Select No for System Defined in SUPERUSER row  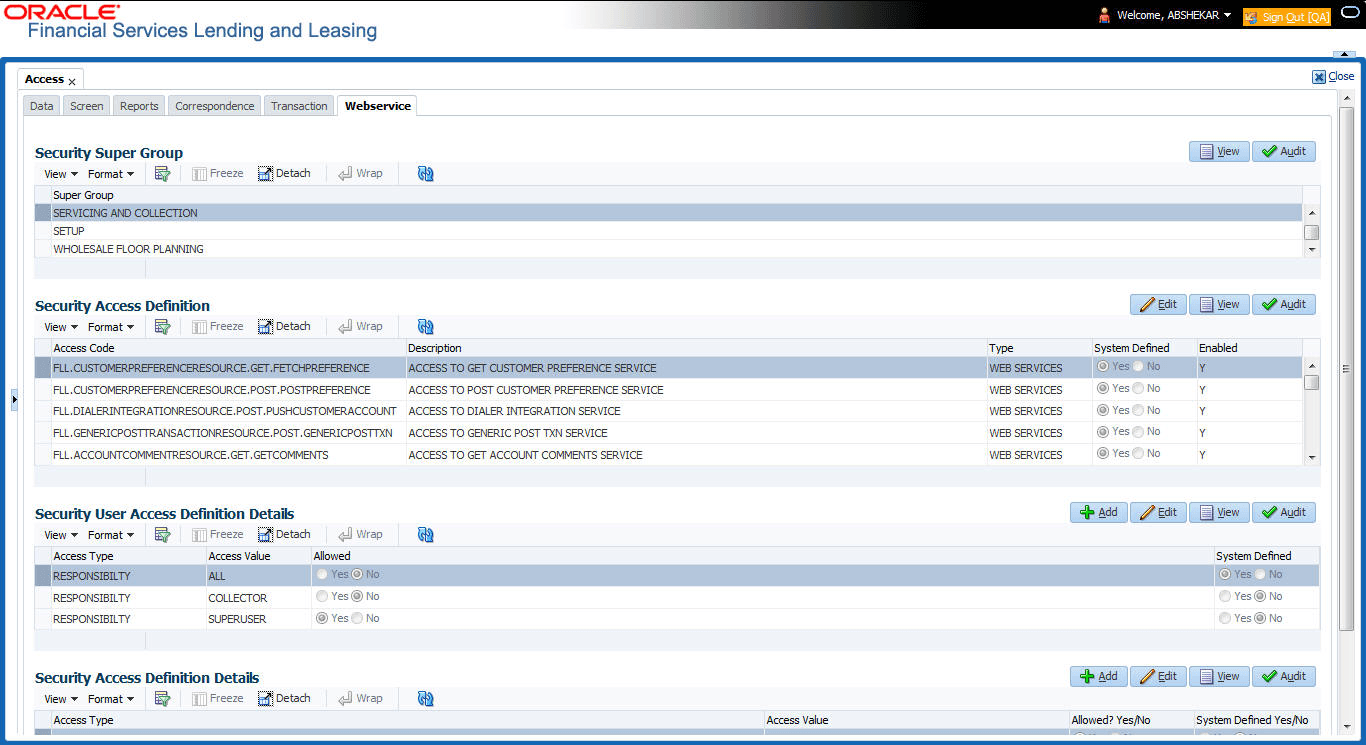coord(1259,619)
